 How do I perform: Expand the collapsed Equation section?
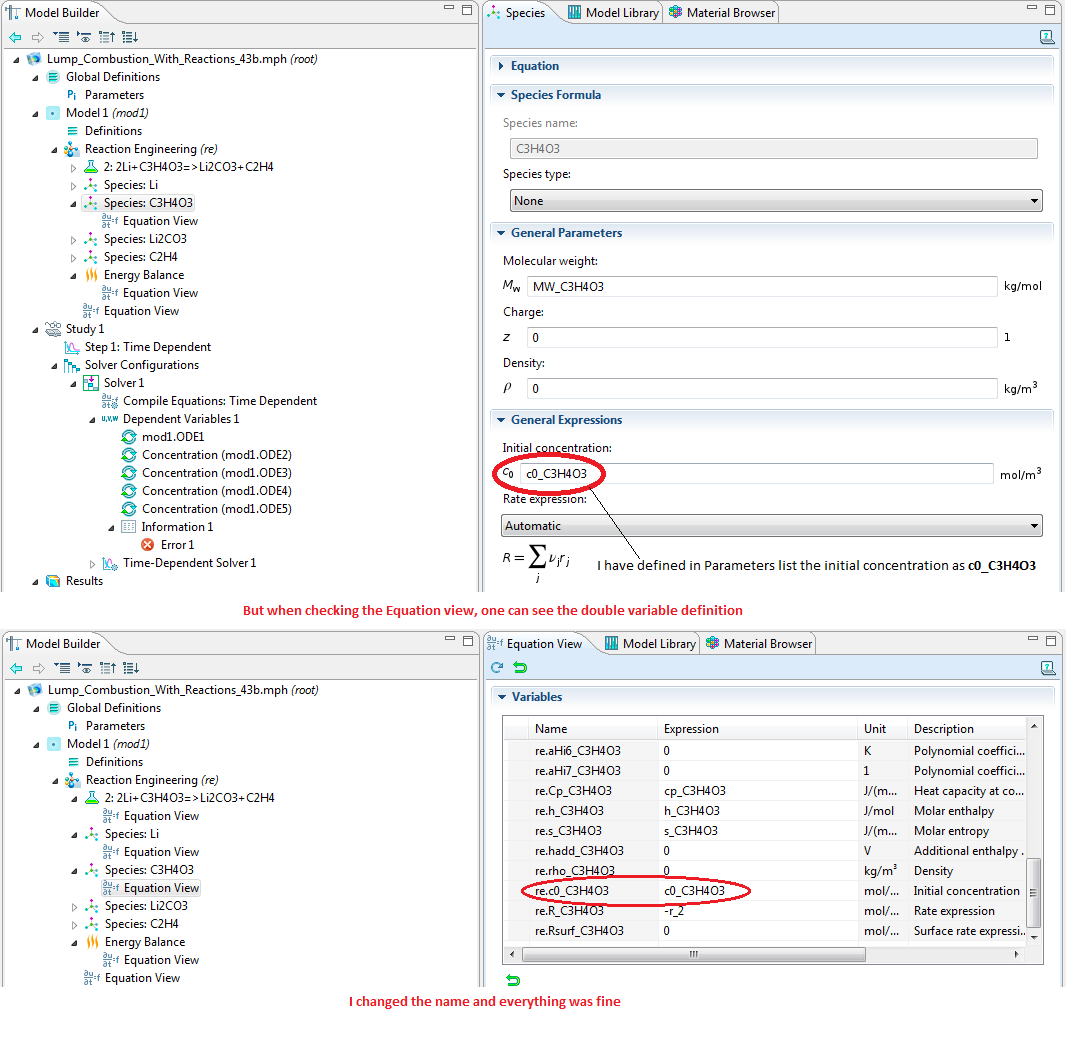coord(501,66)
